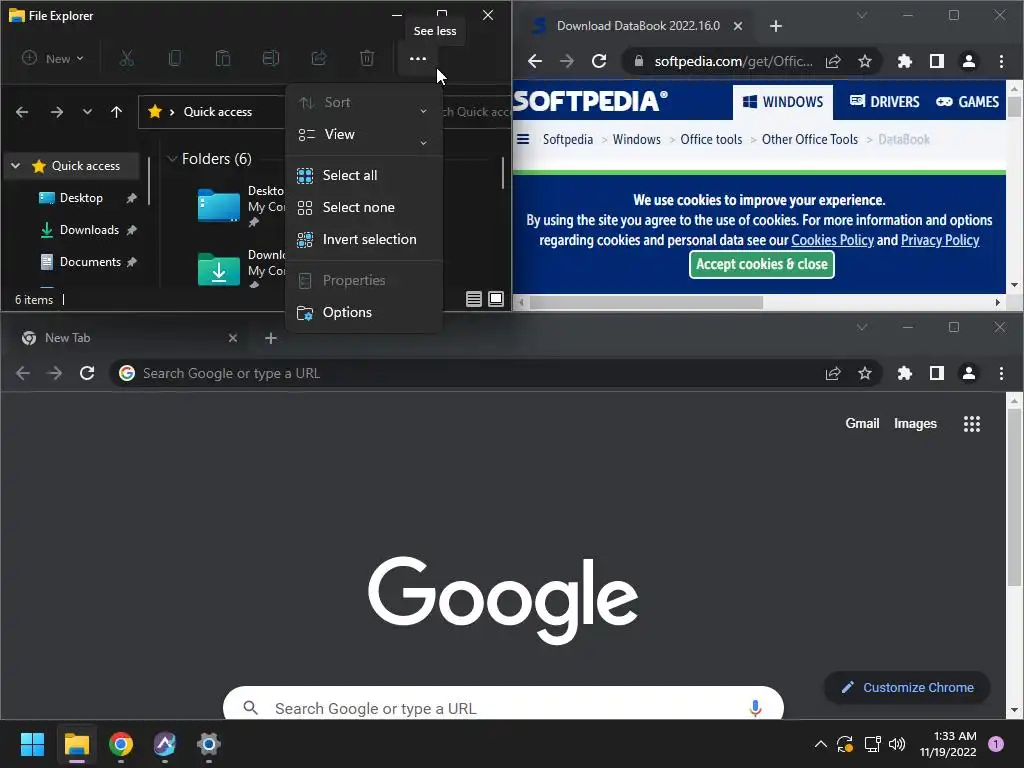Switch to large icons view in File Explorer status bar

[496, 299]
